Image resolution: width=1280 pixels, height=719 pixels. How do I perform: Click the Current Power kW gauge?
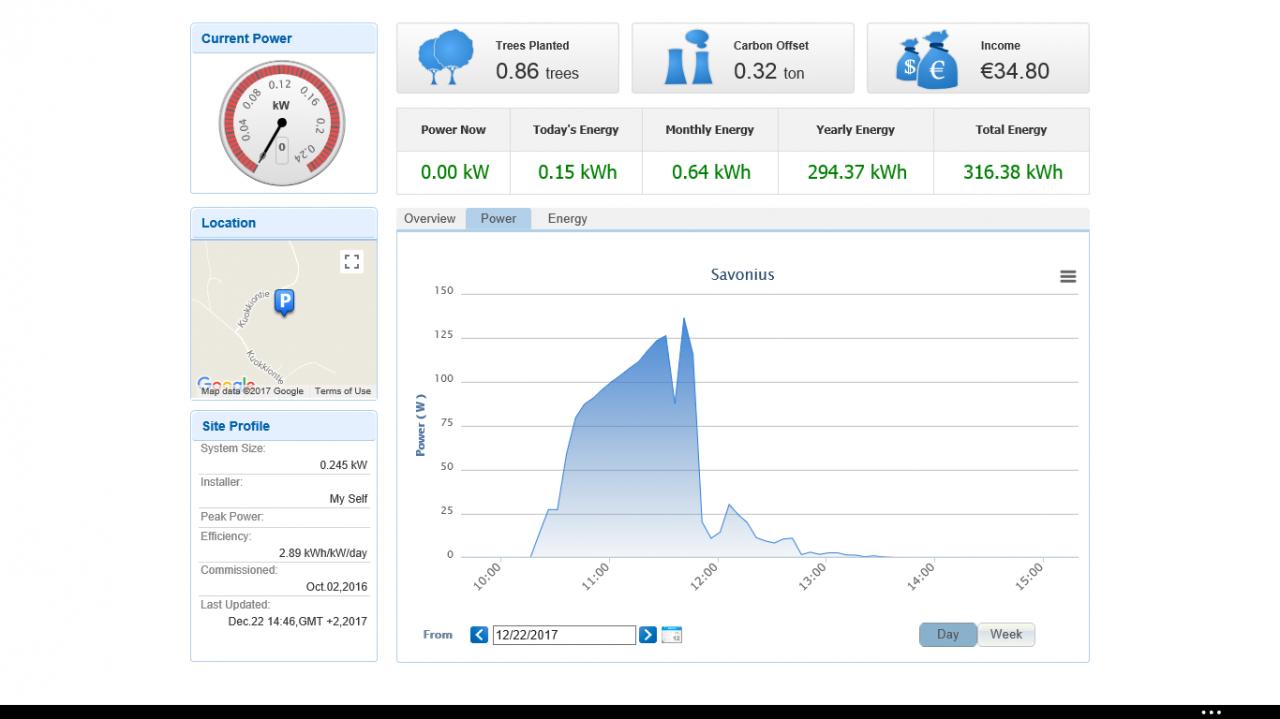click(x=282, y=123)
